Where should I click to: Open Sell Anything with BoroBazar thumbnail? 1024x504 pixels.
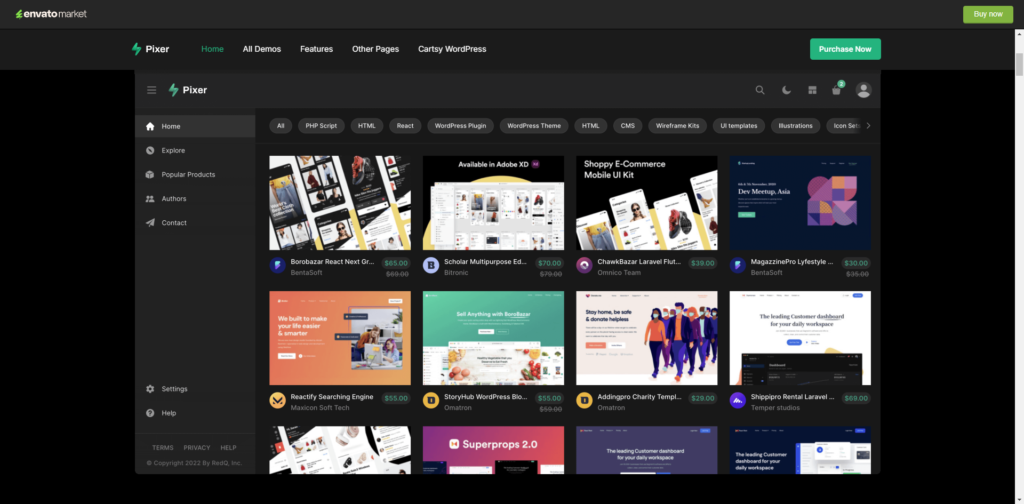click(x=493, y=338)
